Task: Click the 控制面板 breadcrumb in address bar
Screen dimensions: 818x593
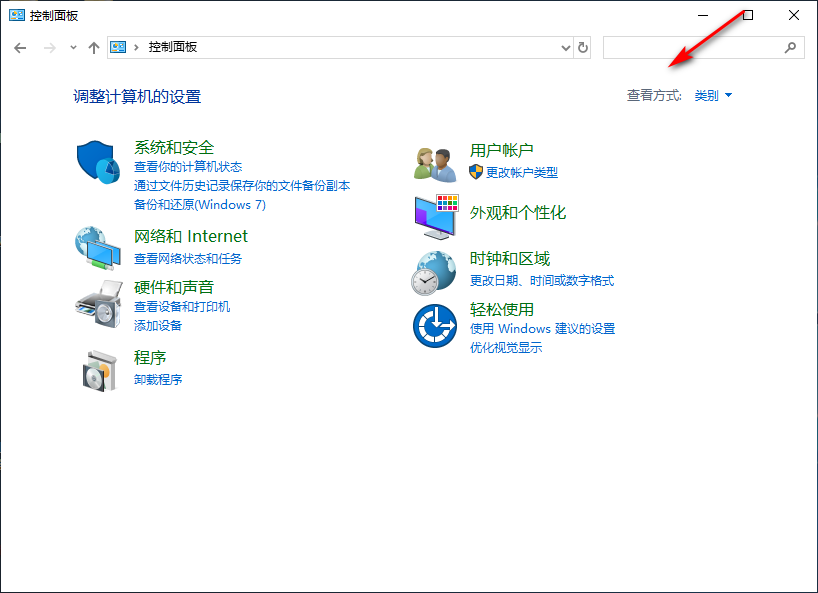Action: pyautogui.click(x=173, y=47)
